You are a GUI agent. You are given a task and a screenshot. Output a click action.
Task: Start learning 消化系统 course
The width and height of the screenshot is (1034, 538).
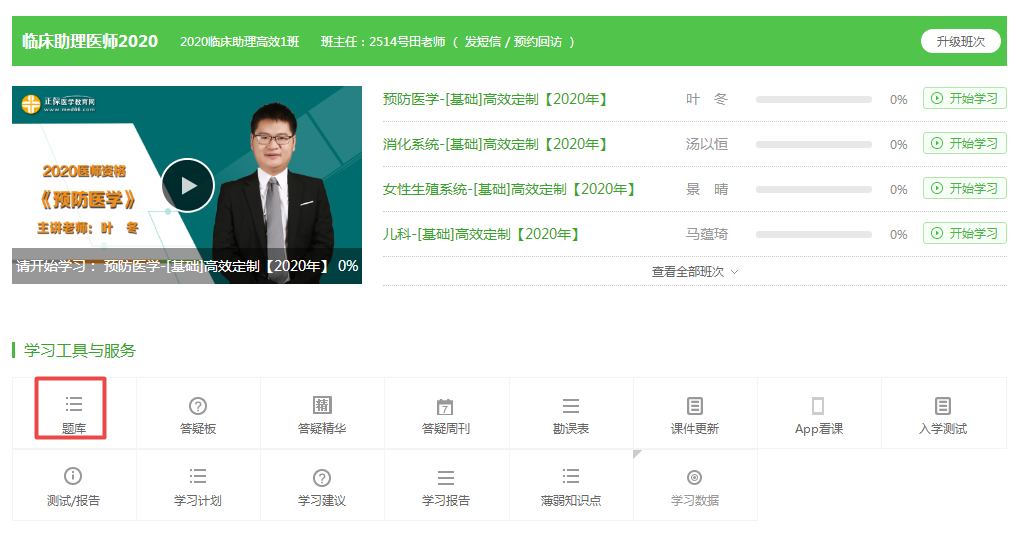click(x=964, y=143)
